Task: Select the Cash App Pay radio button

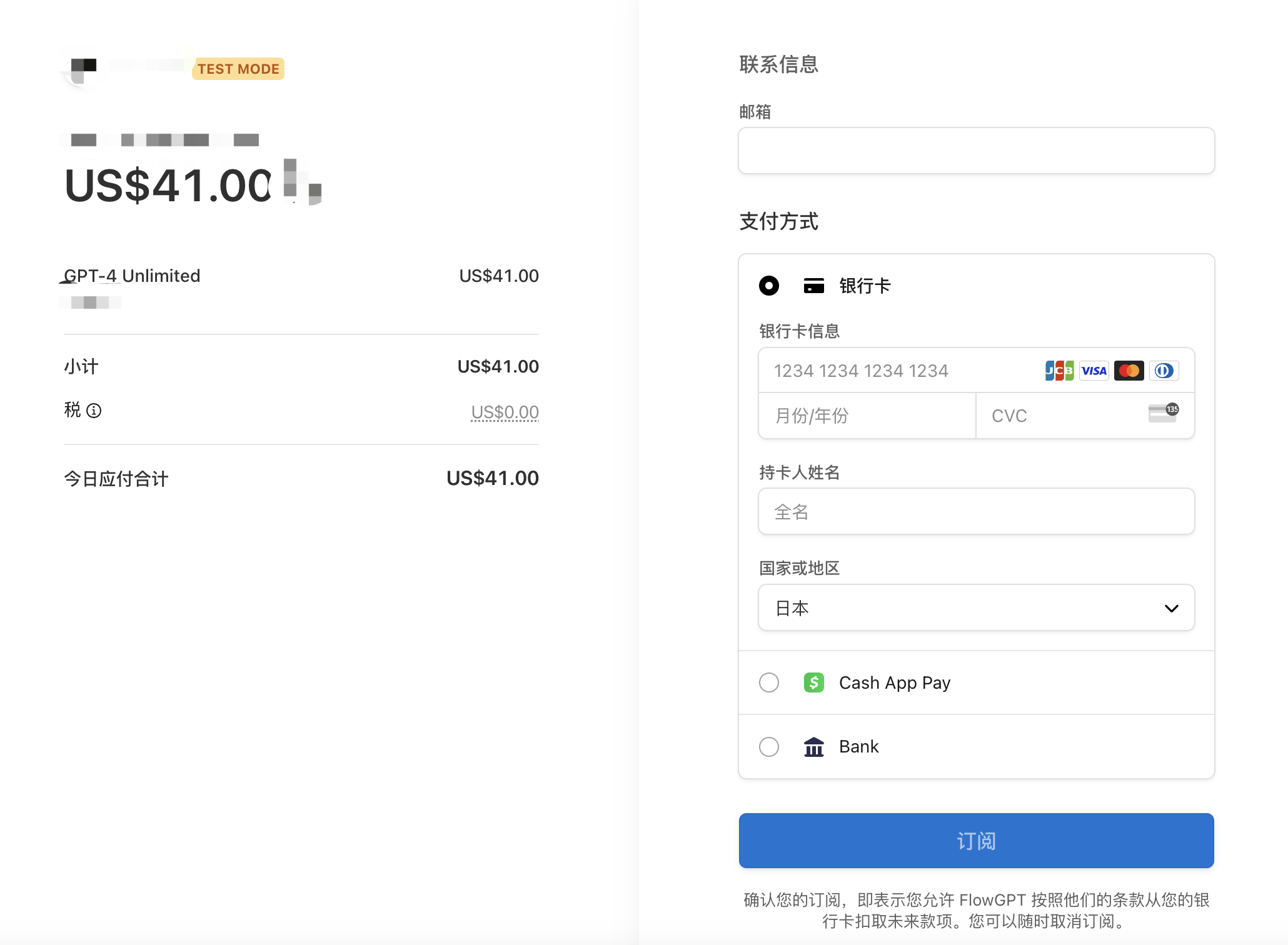Action: pyautogui.click(x=769, y=682)
